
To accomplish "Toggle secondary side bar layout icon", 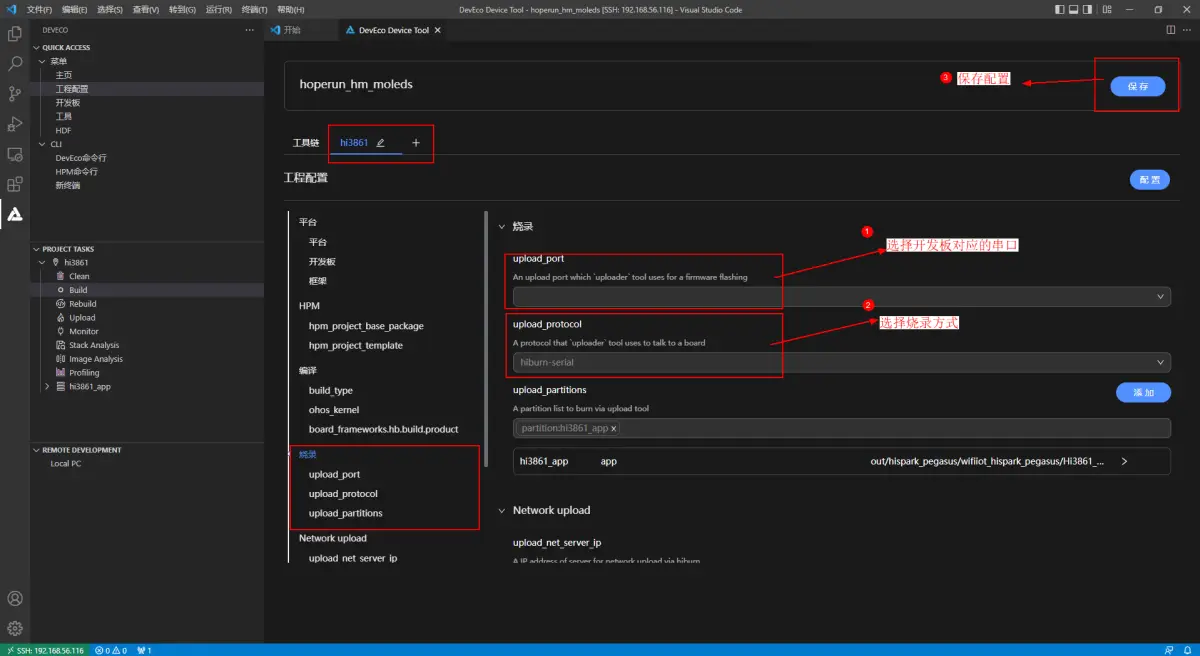I will pos(1088,9).
